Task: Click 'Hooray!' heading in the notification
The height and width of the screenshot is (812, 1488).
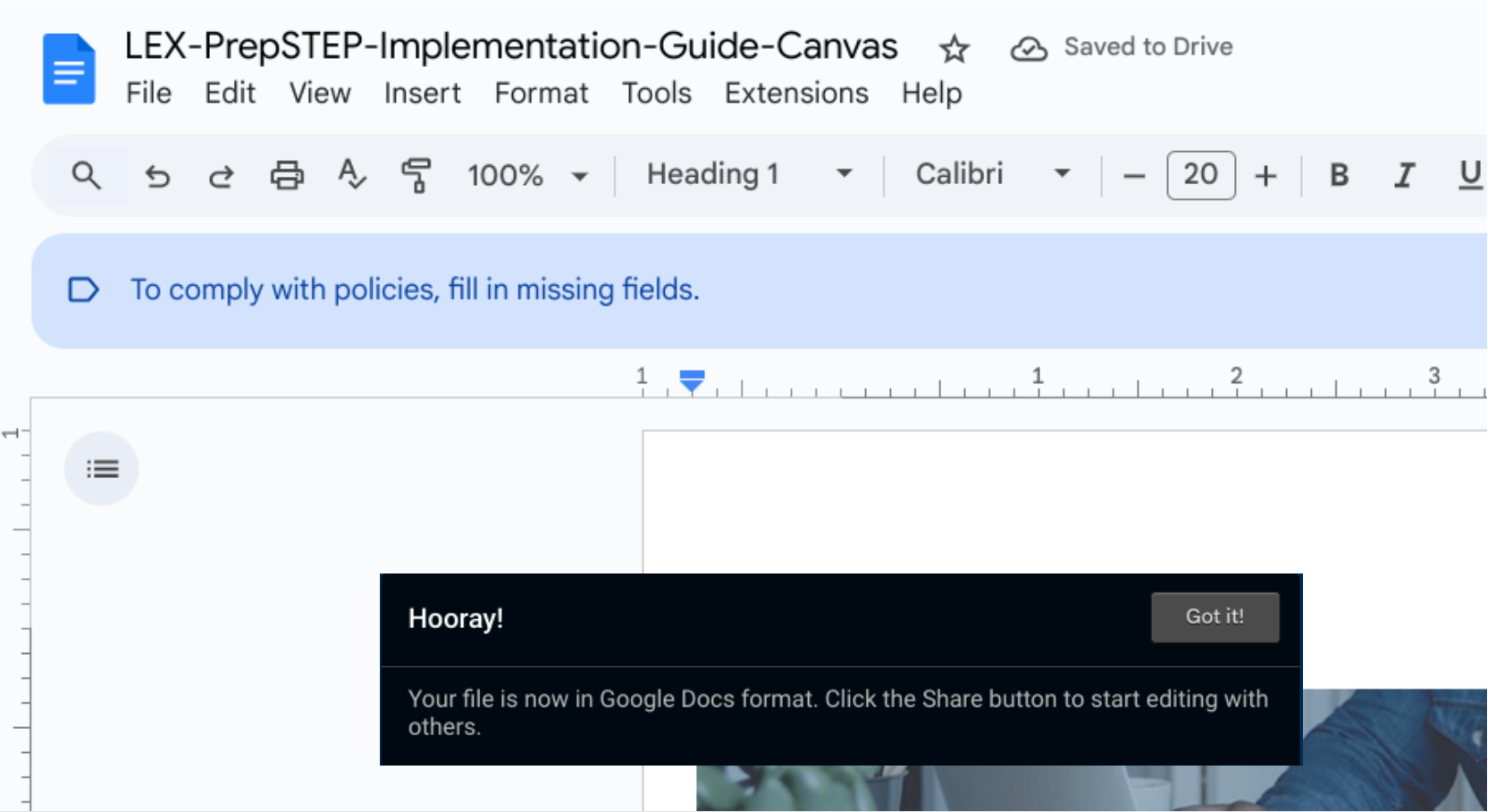Action: point(456,618)
